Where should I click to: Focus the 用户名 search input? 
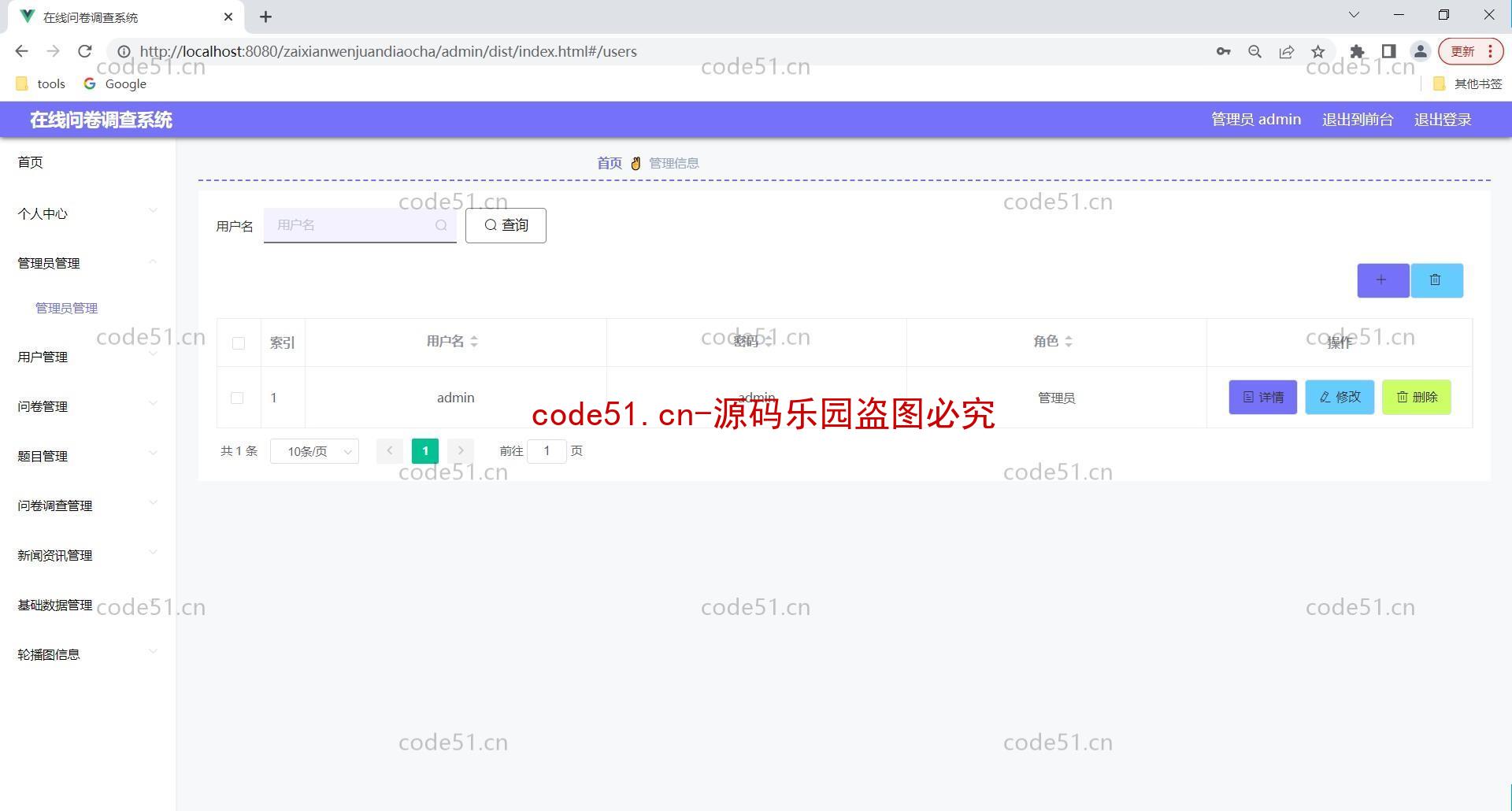click(360, 225)
